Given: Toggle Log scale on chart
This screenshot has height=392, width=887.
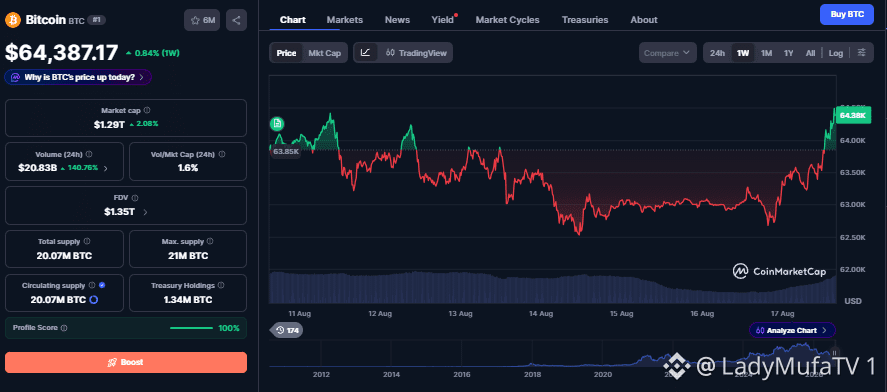Looking at the screenshot, I should coord(836,53).
